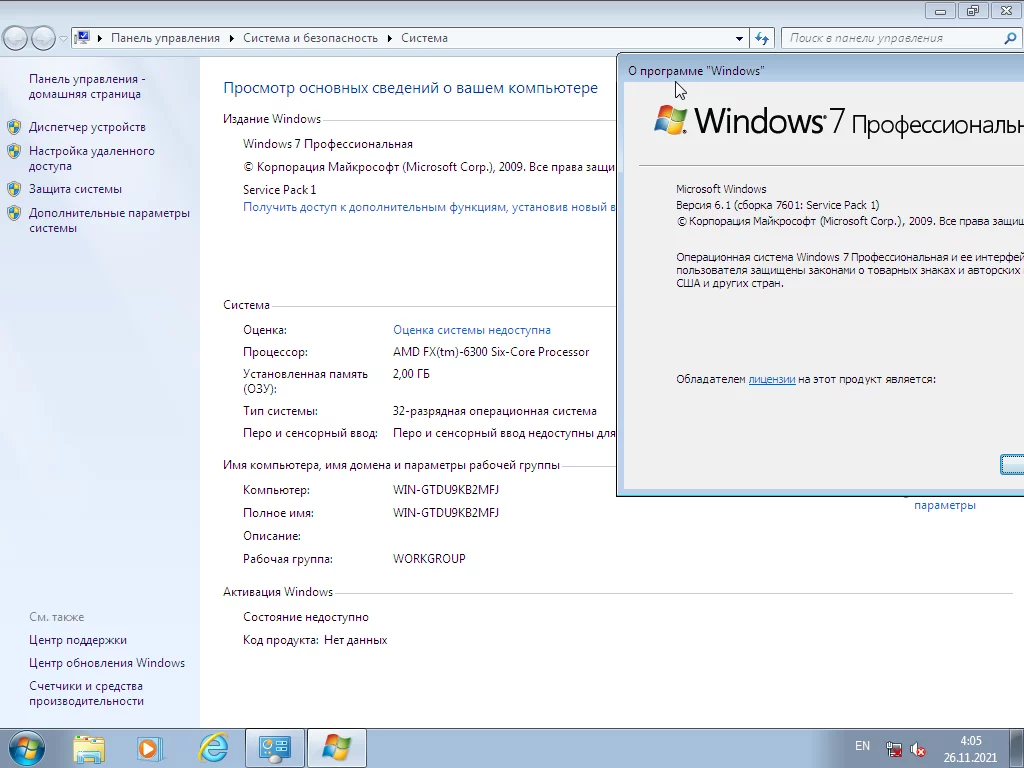The height and width of the screenshot is (768, 1024).
Task: Open Windows Explorer from taskbar
Action: pos(89,748)
